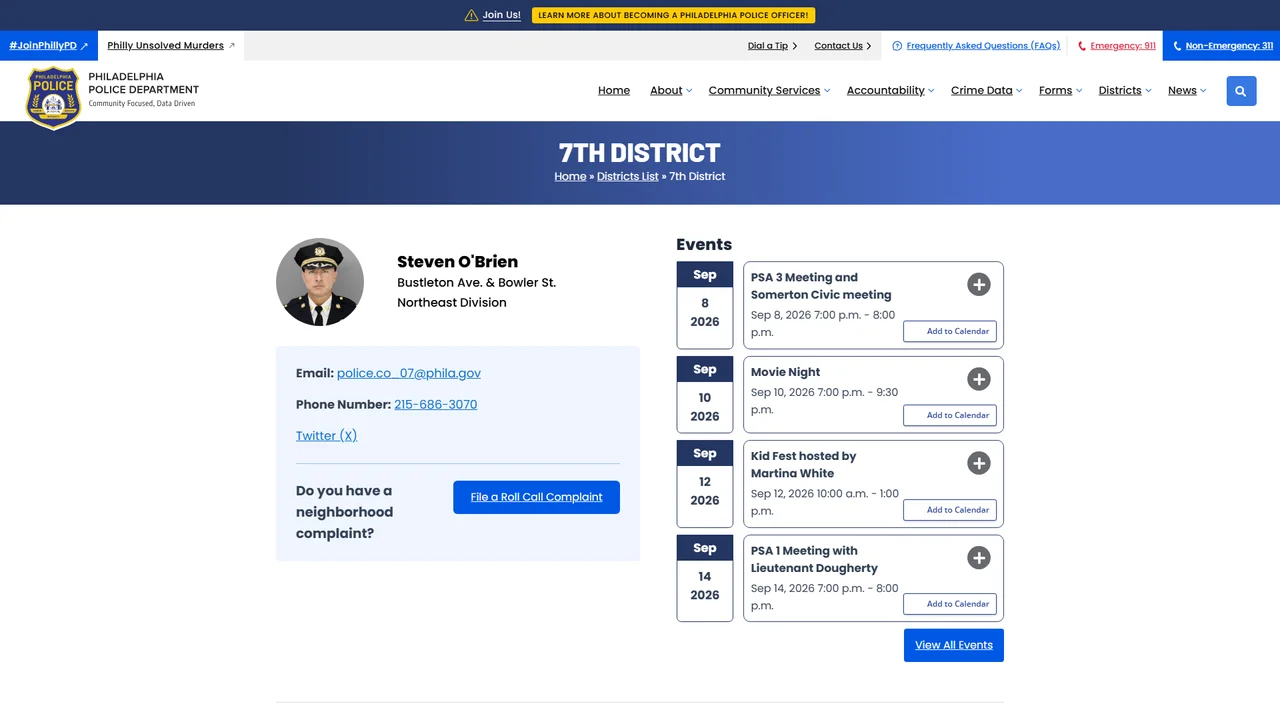Click the phone icon next to Emergency: 911

pos(1082,46)
